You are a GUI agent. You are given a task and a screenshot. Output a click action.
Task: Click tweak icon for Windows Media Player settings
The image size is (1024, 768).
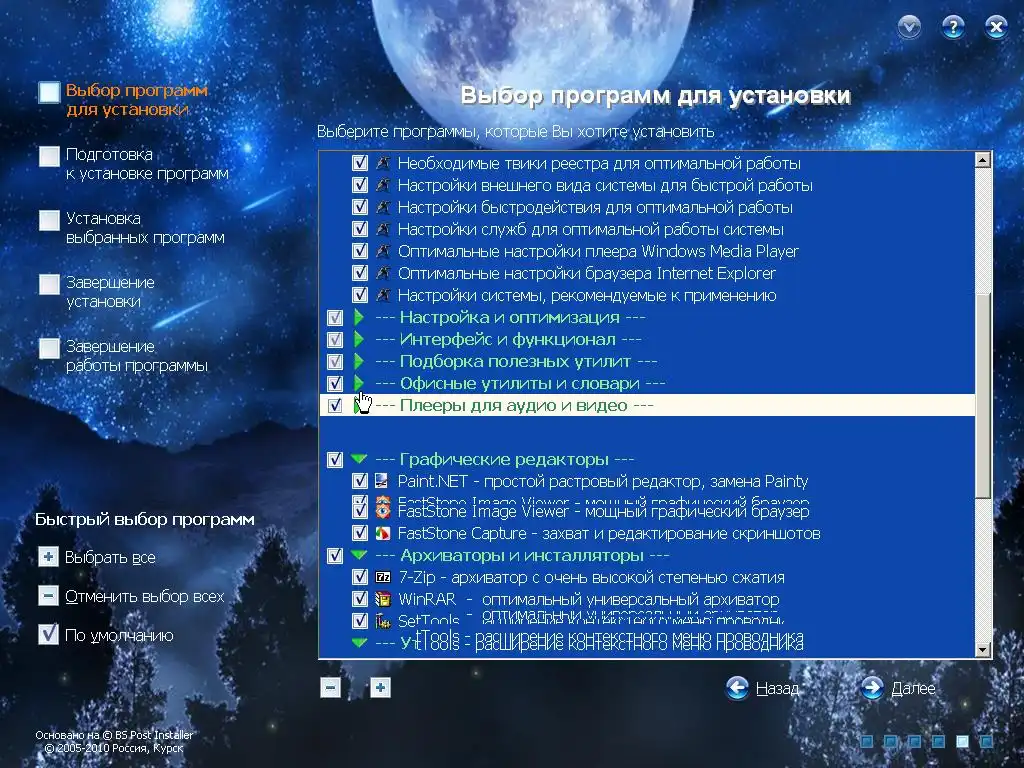pyautogui.click(x=383, y=251)
